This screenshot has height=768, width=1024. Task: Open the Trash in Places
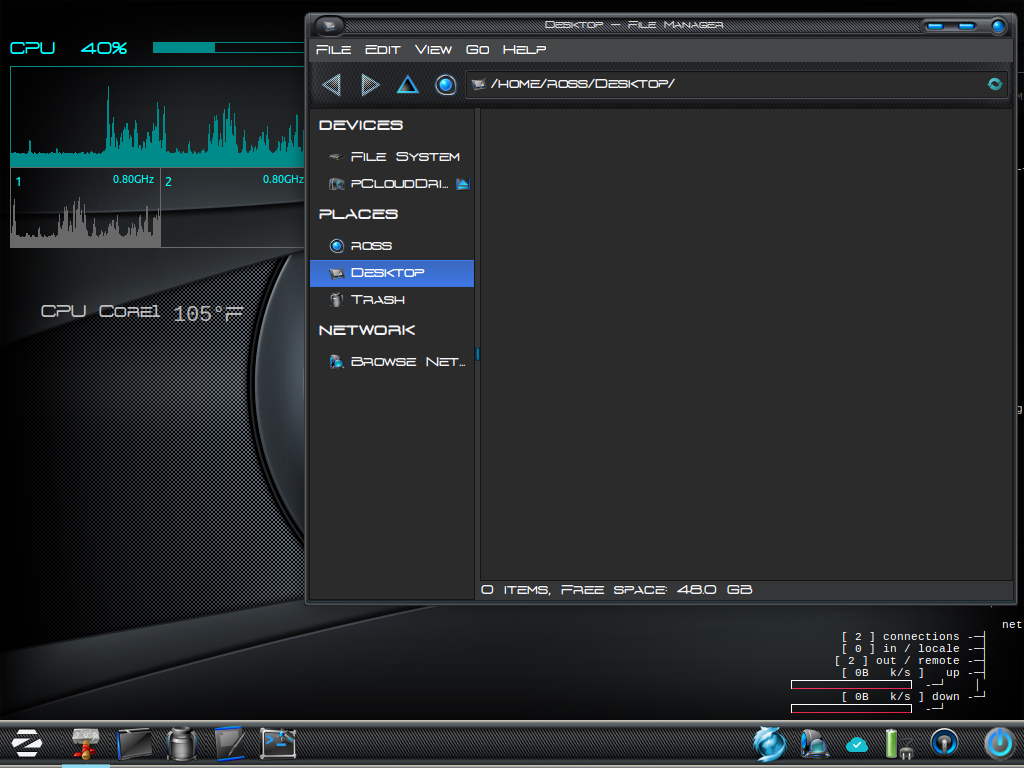point(377,300)
